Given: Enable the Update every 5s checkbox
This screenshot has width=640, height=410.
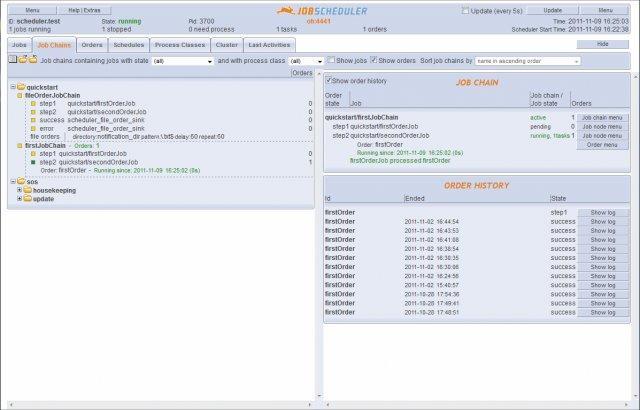Looking at the screenshot, I should (x=465, y=11).
